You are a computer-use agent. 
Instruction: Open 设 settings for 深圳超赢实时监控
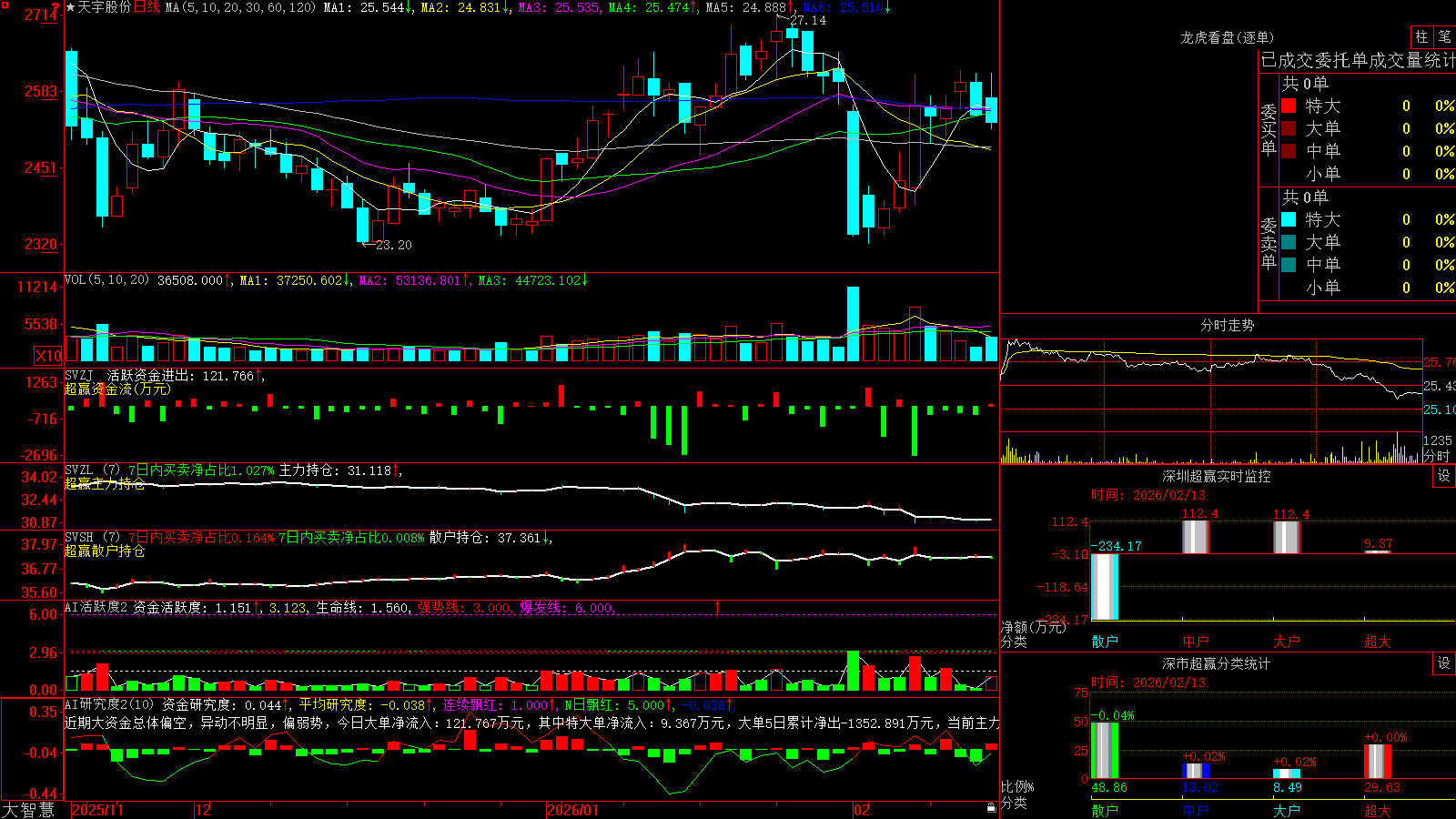coord(1443,476)
